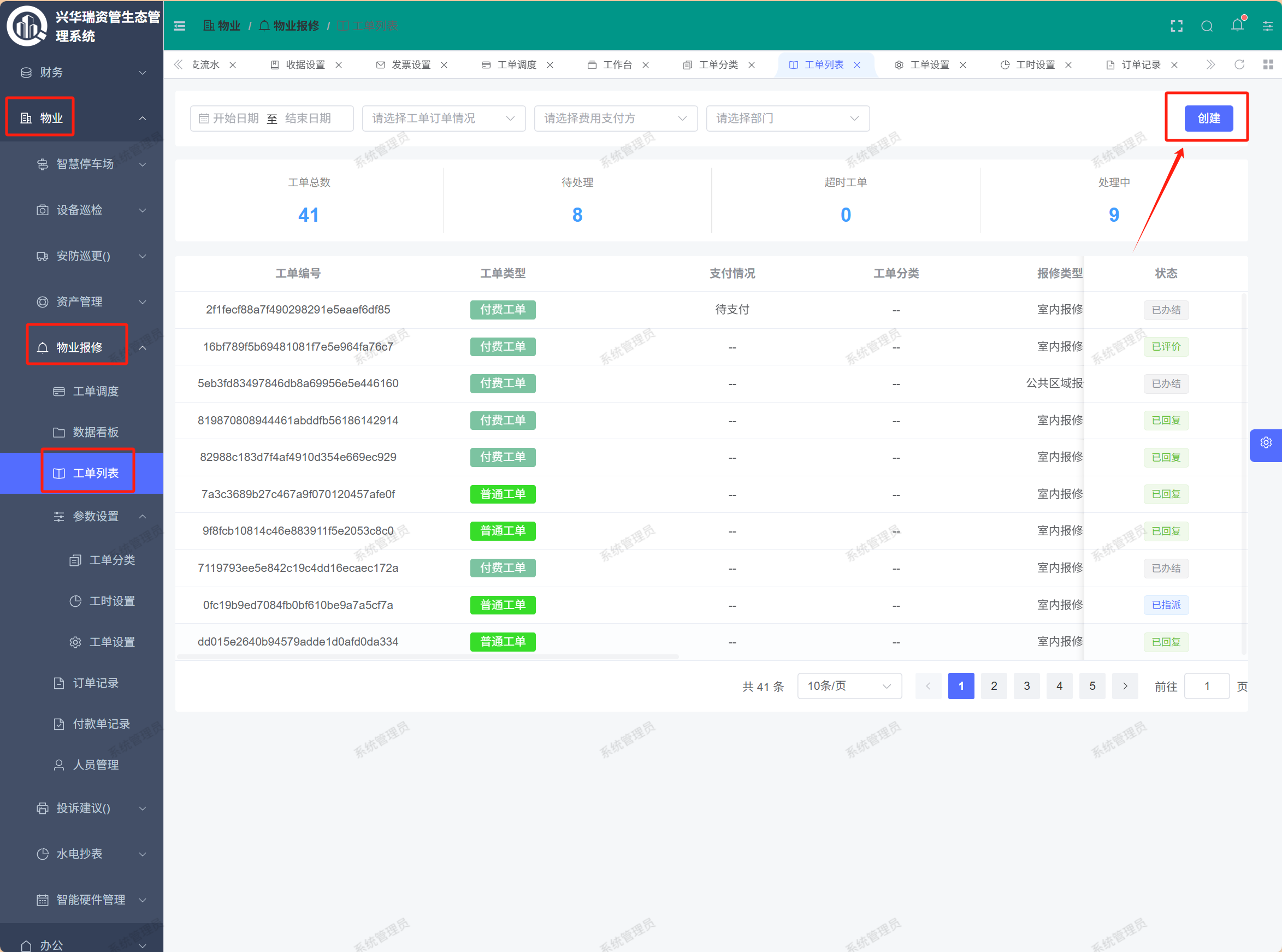Viewport: 1282px width, 952px height.
Task: Click the table horizontal scrollbar
Action: 428,657
